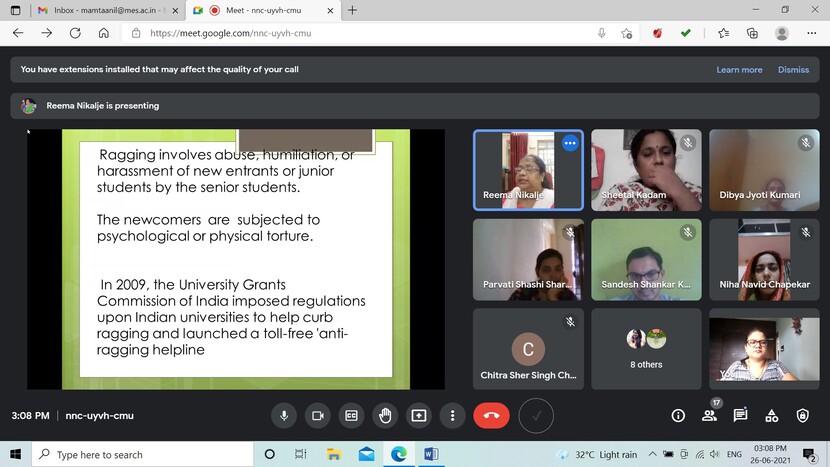Show the participants list of 17 people
Screen dimensions: 830x467
click(x=709, y=415)
